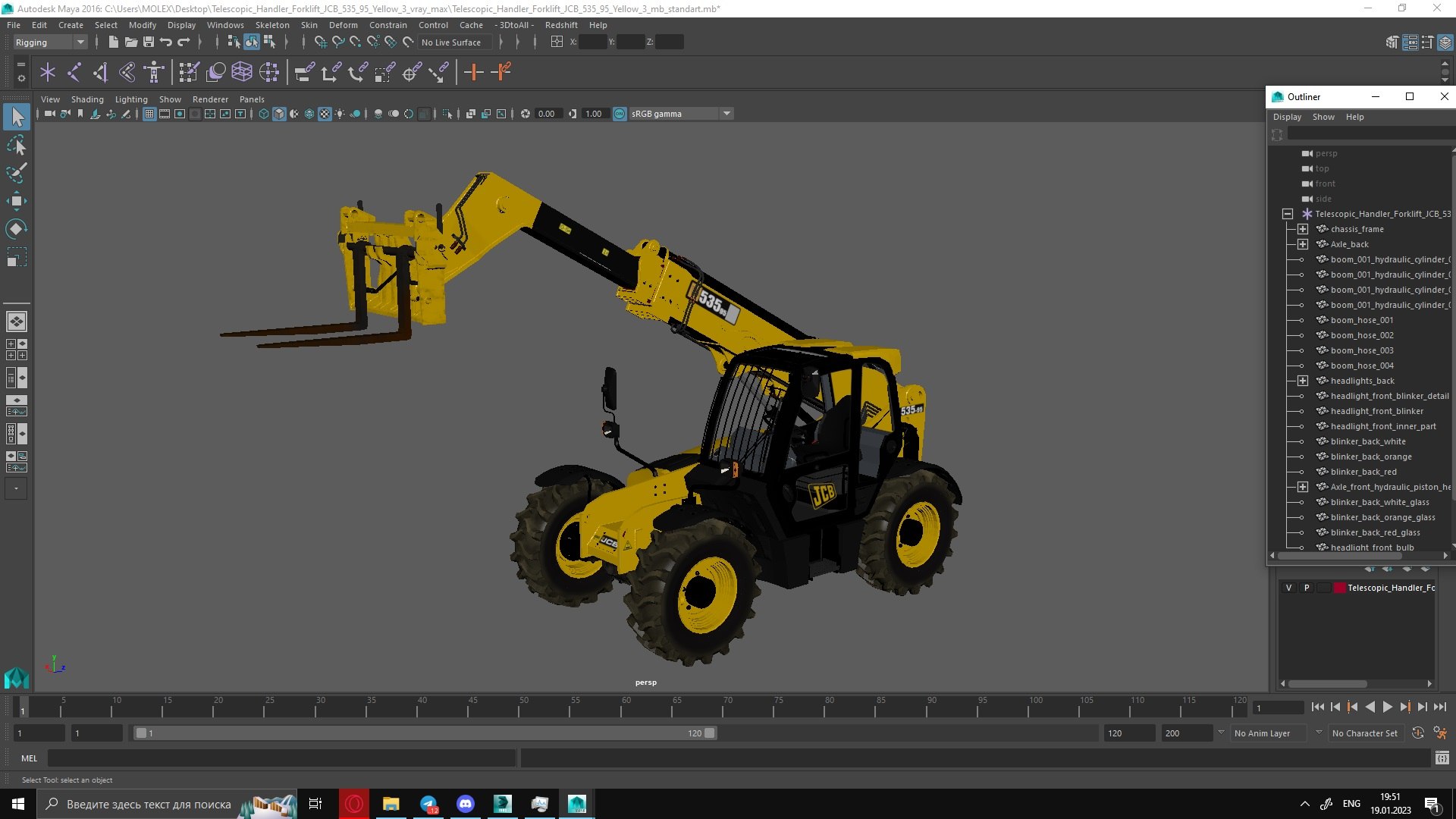Toggle Textured display in the viewport
Image resolution: width=1456 pixels, height=819 pixels.
click(x=325, y=114)
